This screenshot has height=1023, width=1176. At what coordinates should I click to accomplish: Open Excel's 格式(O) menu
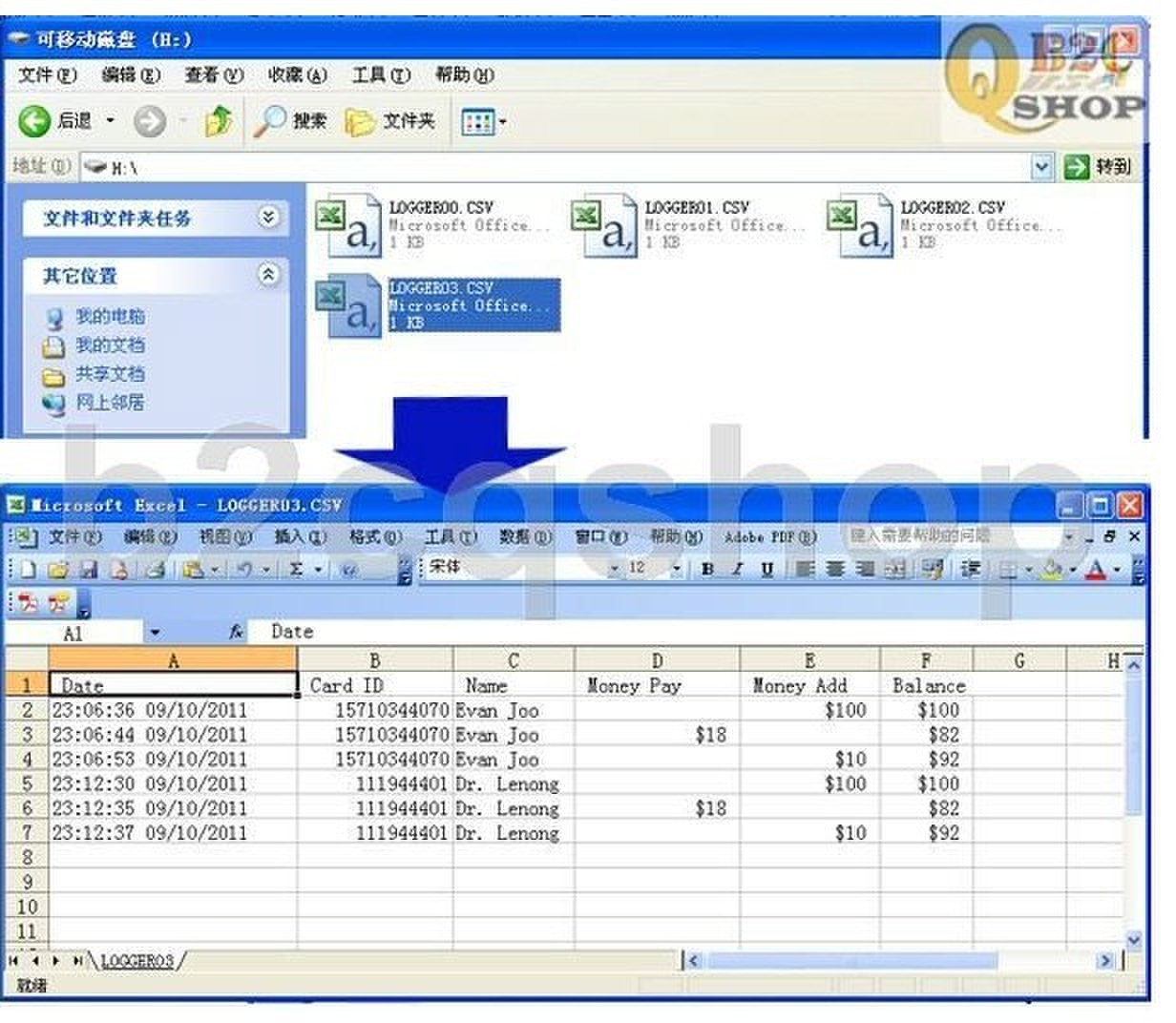(x=375, y=537)
